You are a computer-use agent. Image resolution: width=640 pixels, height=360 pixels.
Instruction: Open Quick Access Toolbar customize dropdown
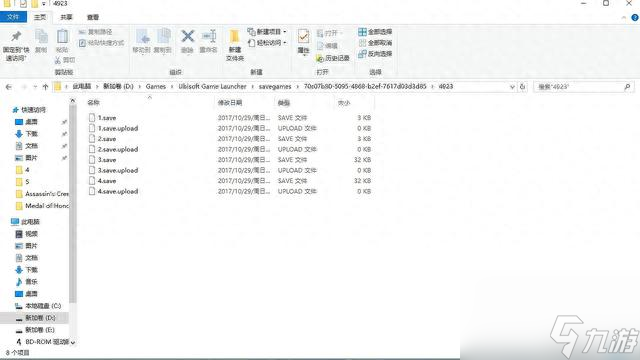click(x=44, y=4)
